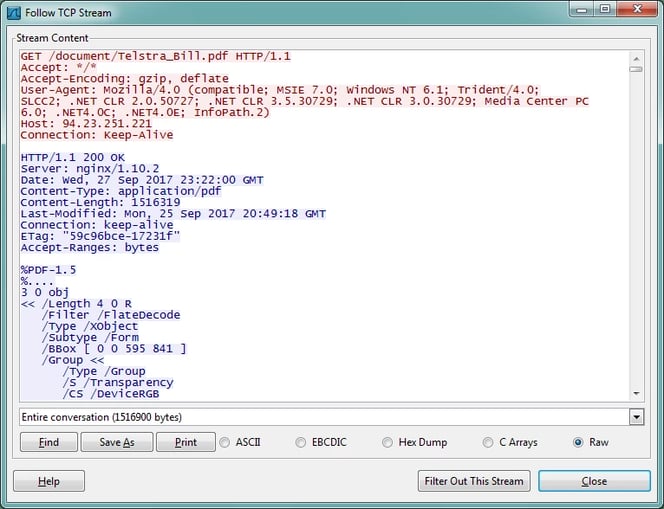The height and width of the screenshot is (509, 664).
Task: Click the stream content scrollbar up arrow
Action: [x=636, y=54]
